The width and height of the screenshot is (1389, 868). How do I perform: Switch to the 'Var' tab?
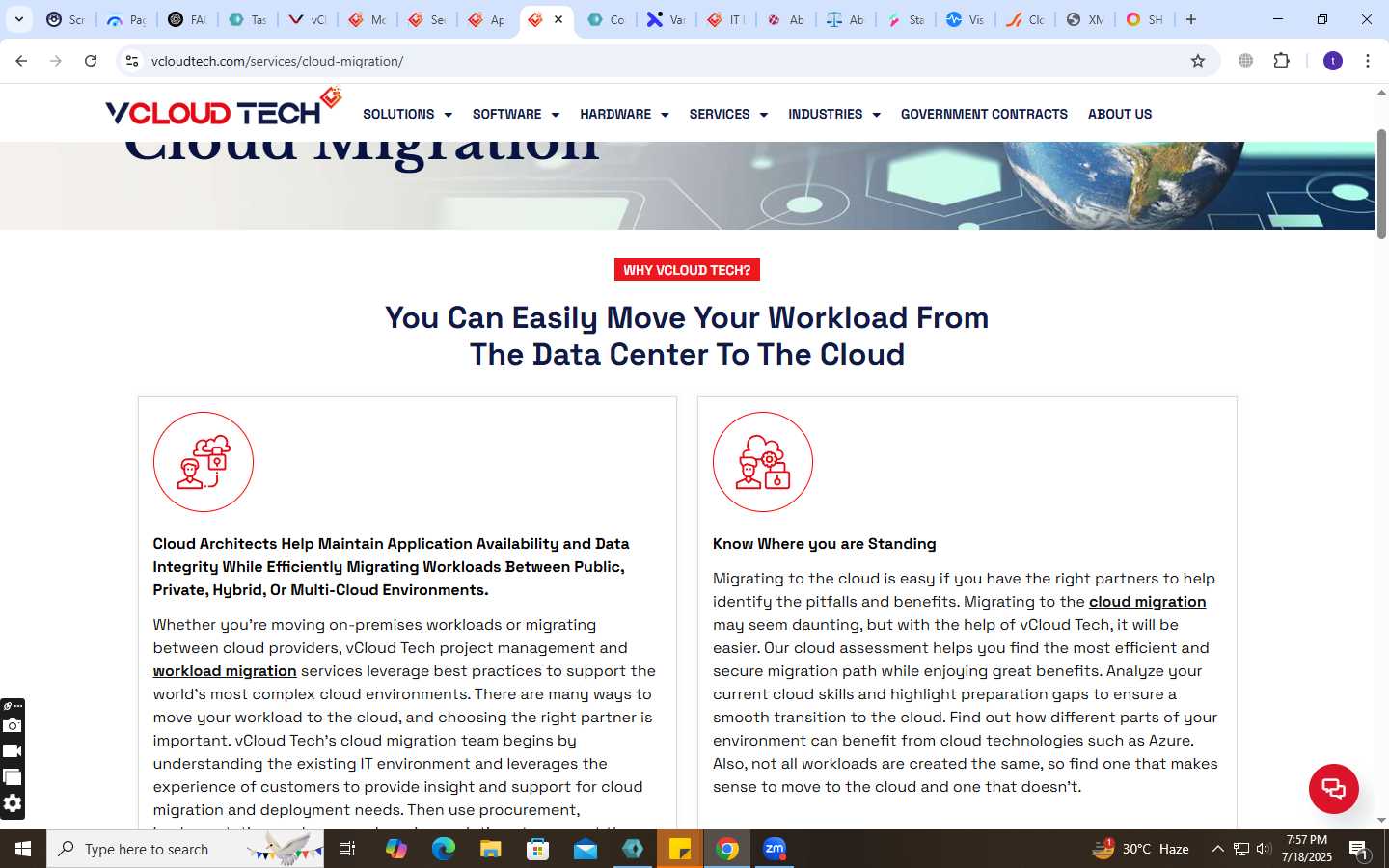click(667, 19)
